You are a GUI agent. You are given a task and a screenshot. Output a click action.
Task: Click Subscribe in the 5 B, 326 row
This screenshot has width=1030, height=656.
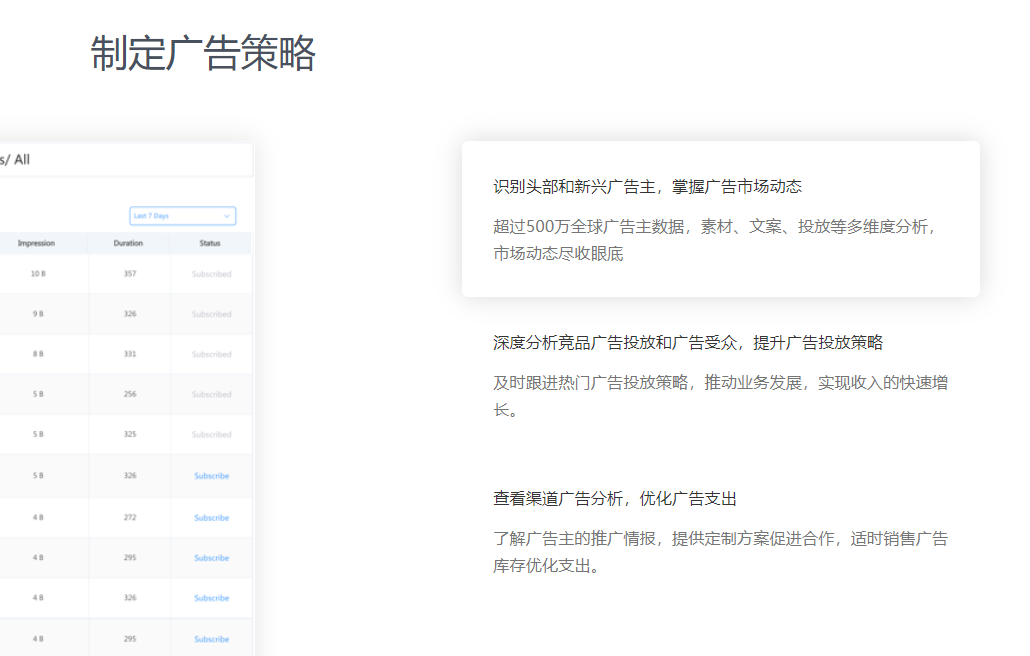tap(211, 476)
